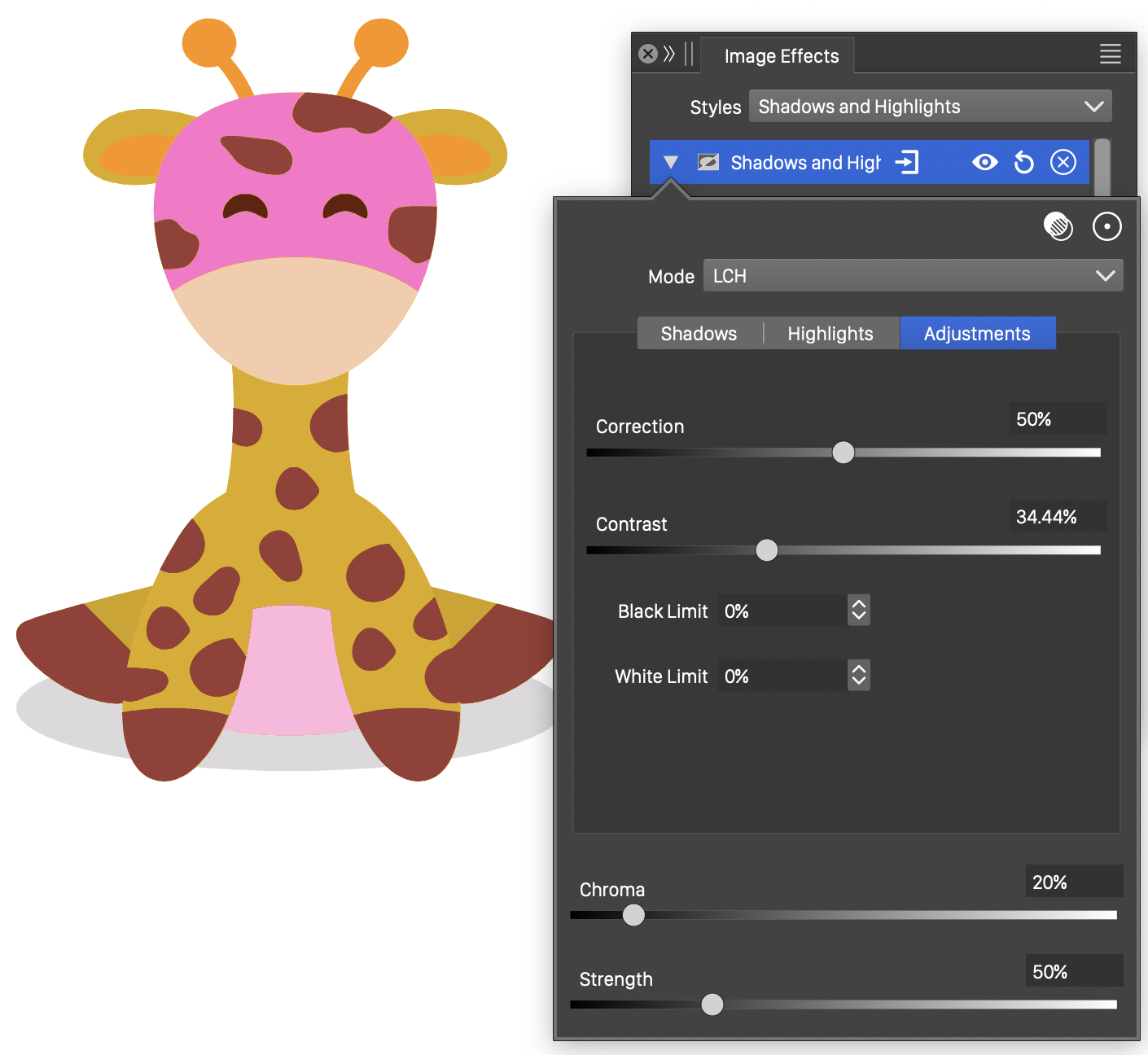Screen dimensions: 1148x1055
Task: Click the White Limit stepper arrows
Action: click(858, 676)
